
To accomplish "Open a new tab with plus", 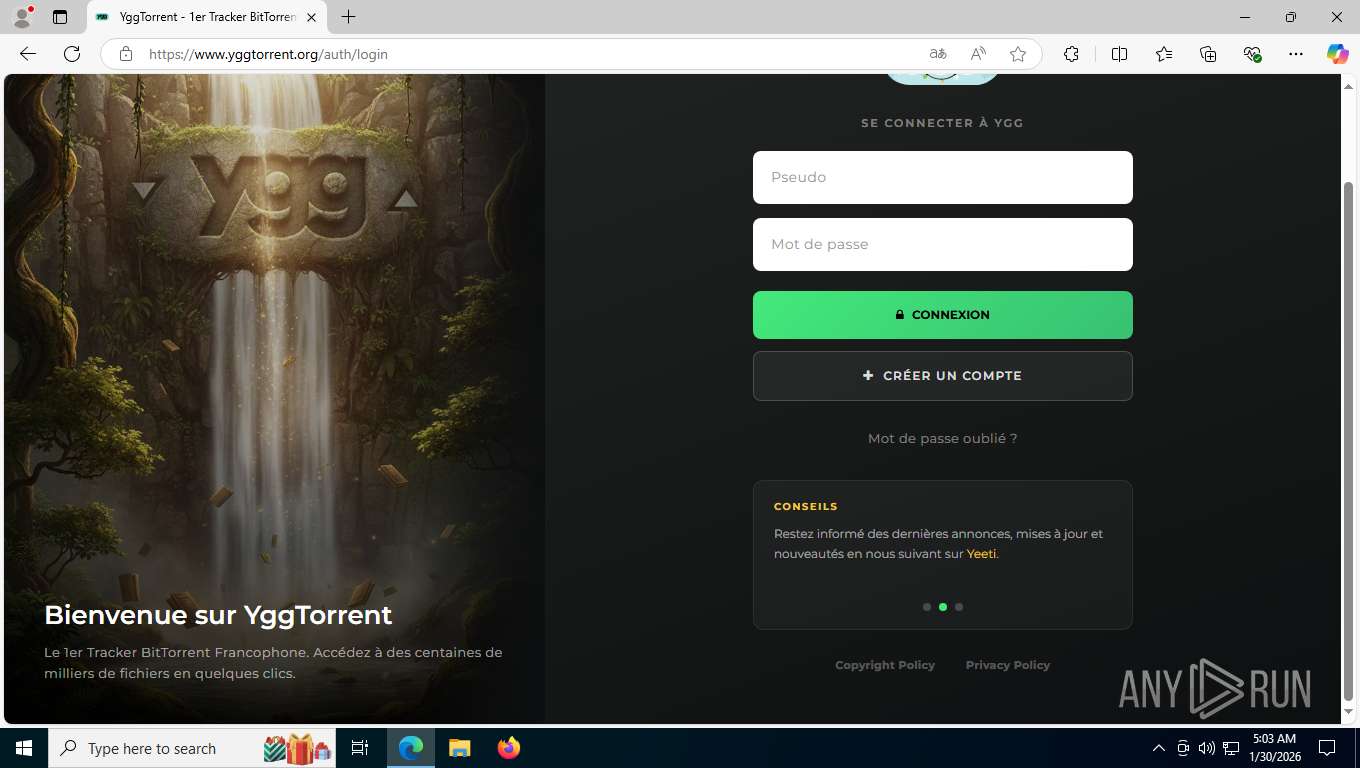I will 348,17.
